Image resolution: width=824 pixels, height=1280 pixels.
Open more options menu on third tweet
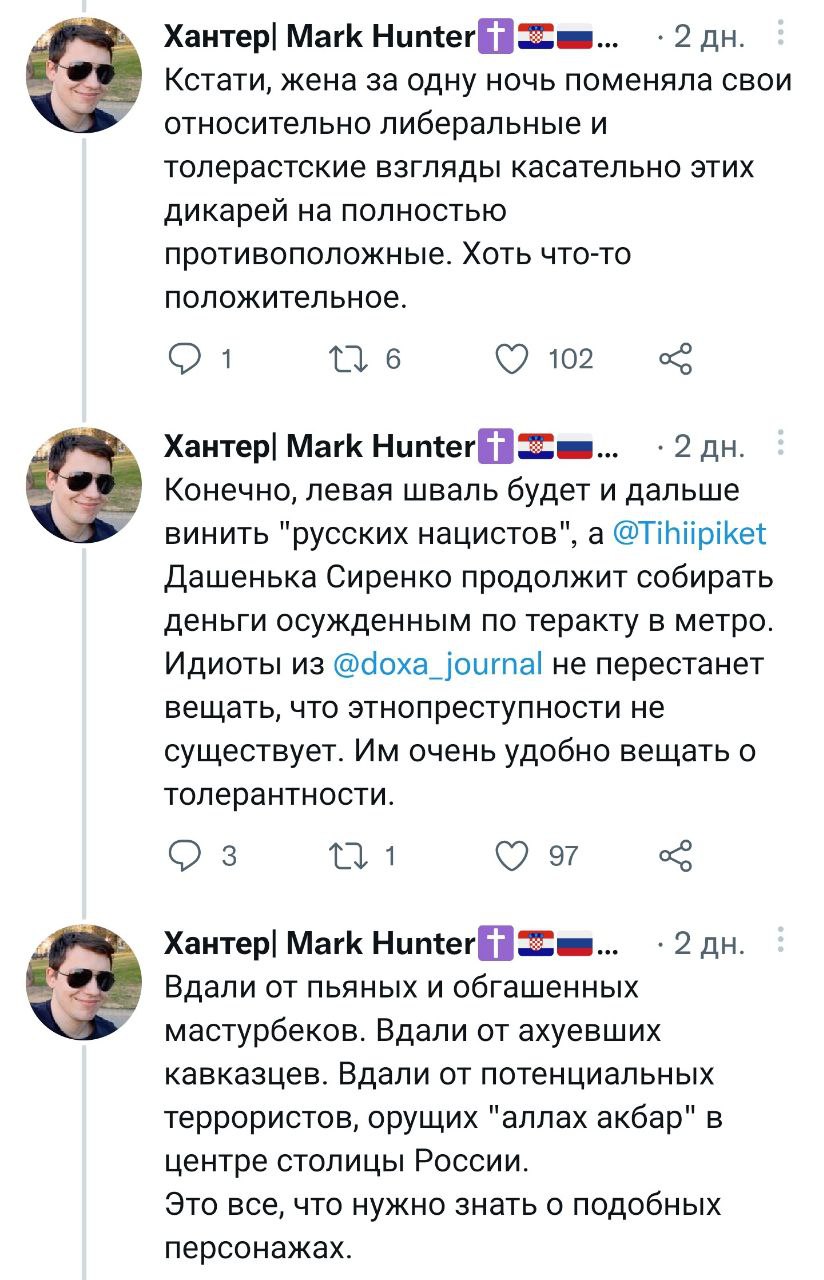pos(780,940)
